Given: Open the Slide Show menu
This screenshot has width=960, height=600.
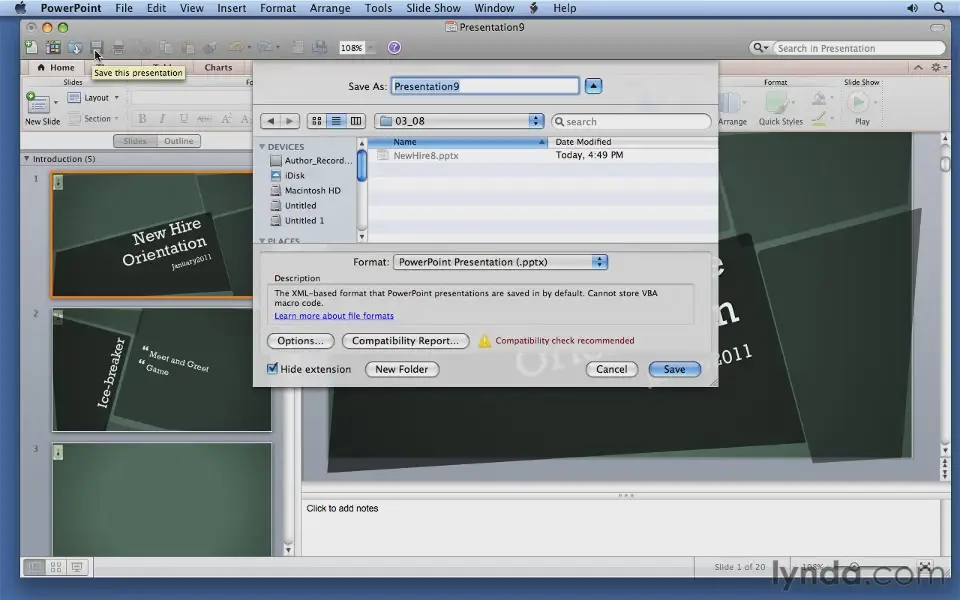Looking at the screenshot, I should pos(433,8).
